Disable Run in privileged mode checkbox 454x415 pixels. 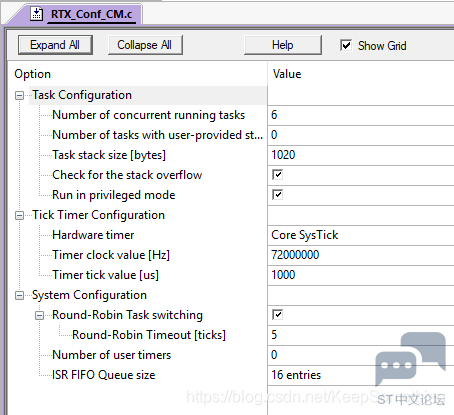[x=277, y=195]
